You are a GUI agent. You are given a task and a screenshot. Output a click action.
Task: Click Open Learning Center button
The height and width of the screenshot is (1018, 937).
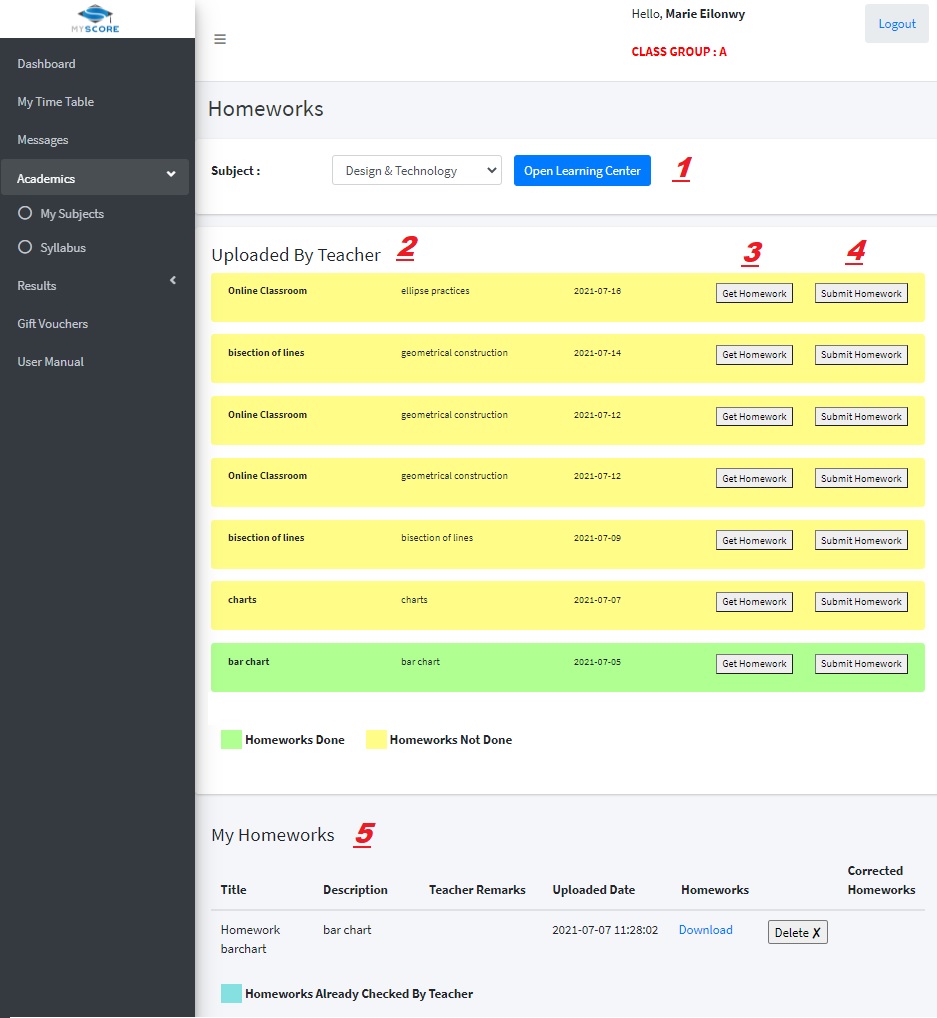point(582,170)
